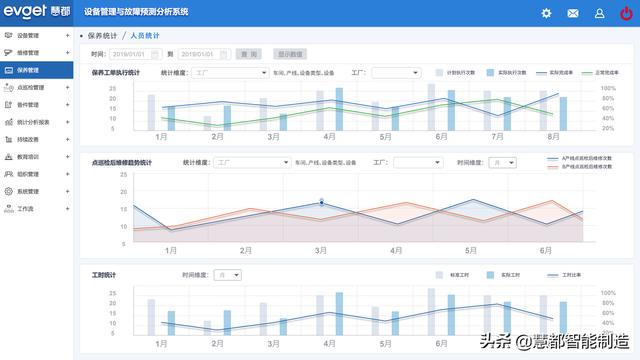Image resolution: width=640 pixels, height=360 pixels.
Task: Open the mail envelope icon
Action: click(573, 13)
